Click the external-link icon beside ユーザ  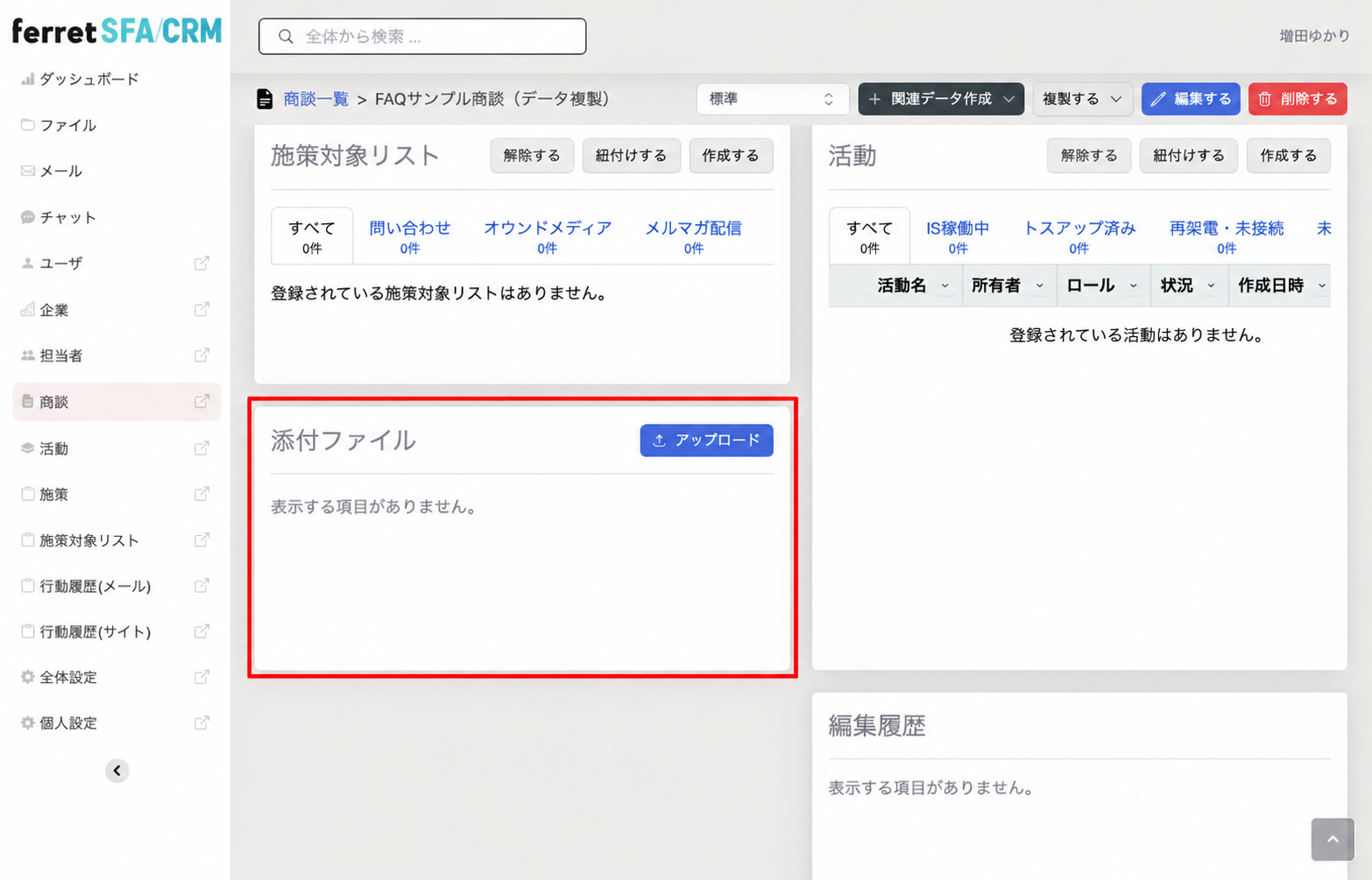[x=202, y=263]
